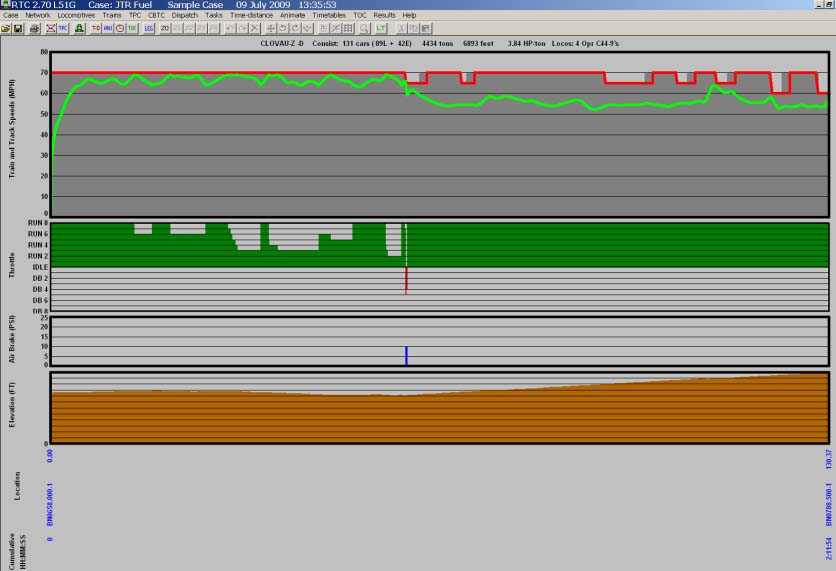
Task: Click the red T-D toolbar icon
Action: (96, 29)
